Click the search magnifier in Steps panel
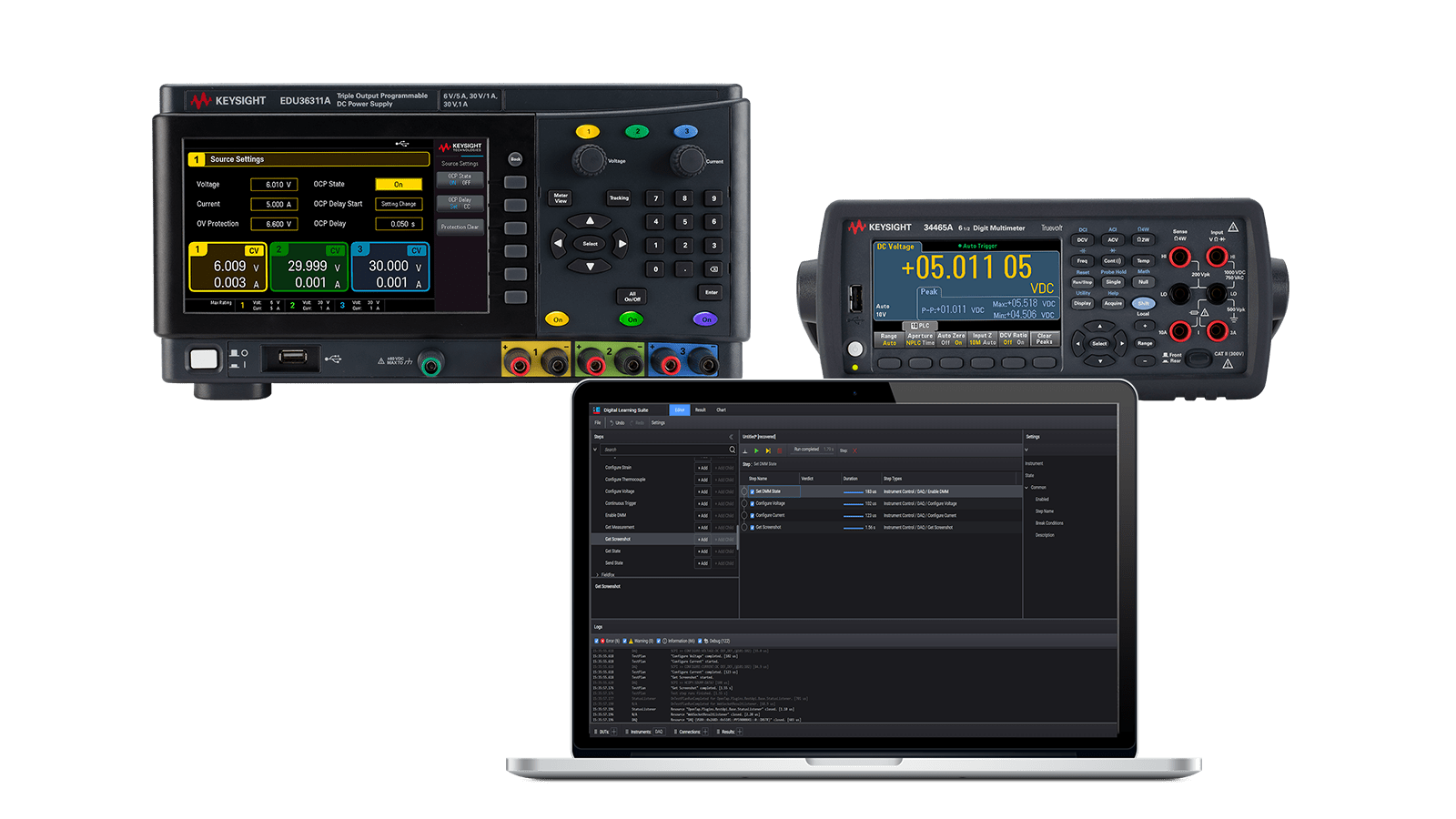The height and width of the screenshot is (819, 1456). [732, 450]
